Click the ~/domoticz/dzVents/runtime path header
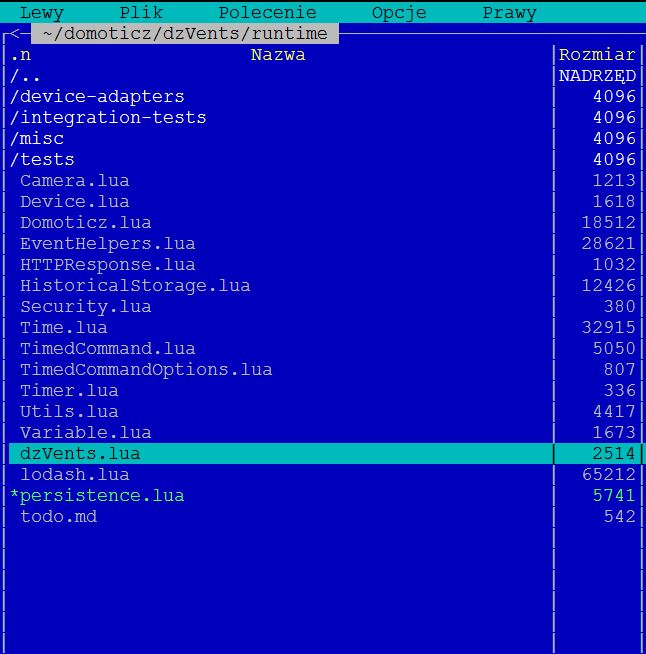 (185, 33)
